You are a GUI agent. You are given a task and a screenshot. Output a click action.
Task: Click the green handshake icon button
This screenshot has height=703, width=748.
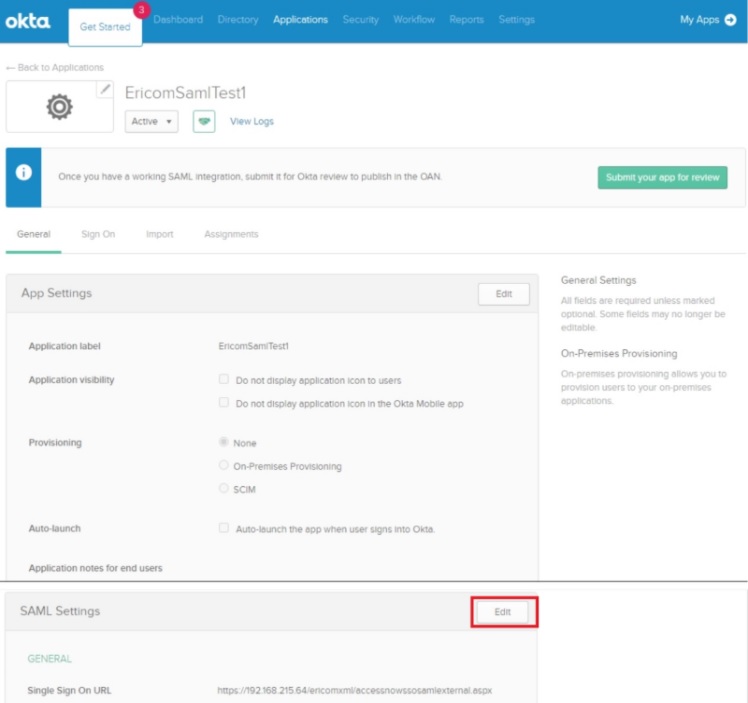[204, 121]
